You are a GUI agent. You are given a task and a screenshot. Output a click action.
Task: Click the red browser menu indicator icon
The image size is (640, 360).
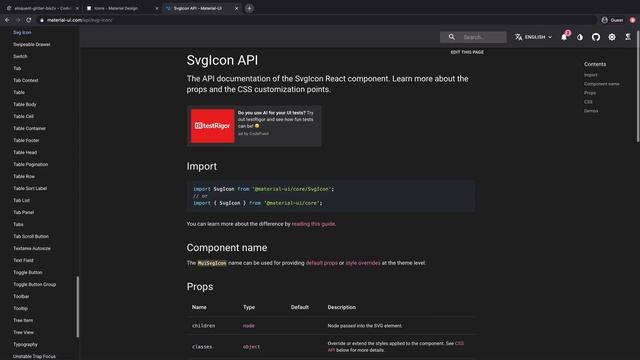tap(633, 20)
